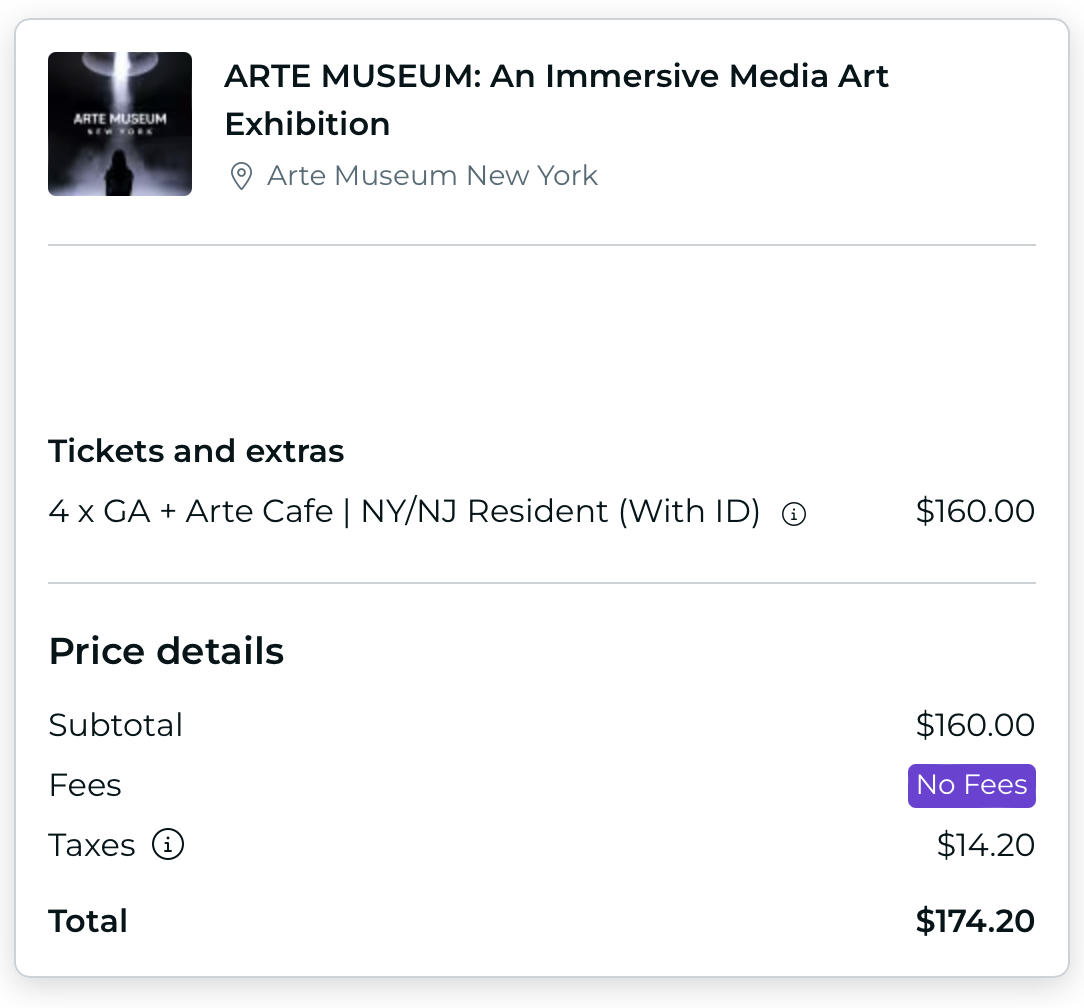The image size is (1084, 1008).
Task: Click the bold Total label
Action: (x=88, y=921)
